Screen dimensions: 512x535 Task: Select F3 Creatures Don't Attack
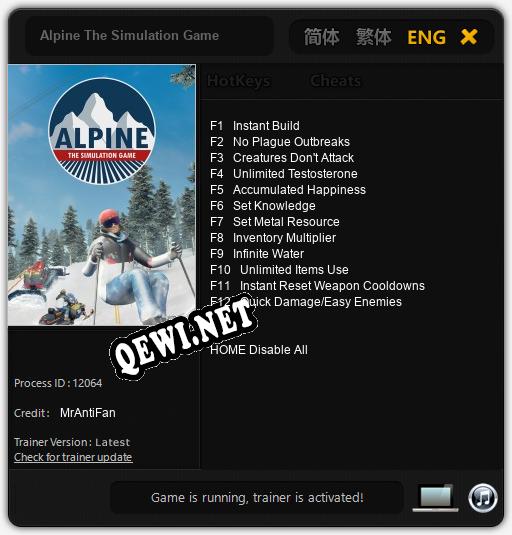click(282, 158)
